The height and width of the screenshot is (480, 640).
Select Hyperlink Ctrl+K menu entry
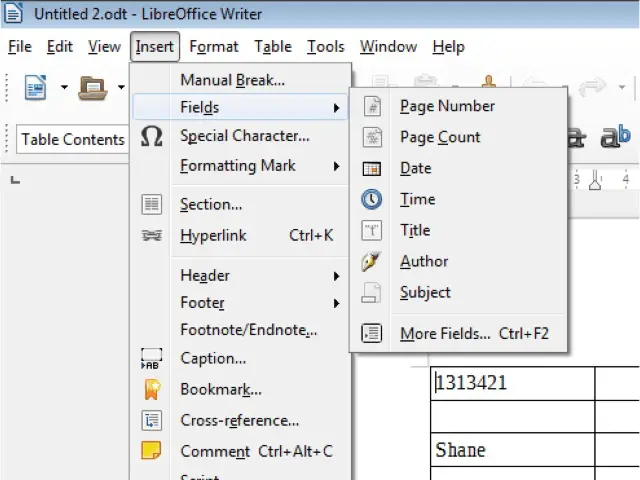pos(241,236)
